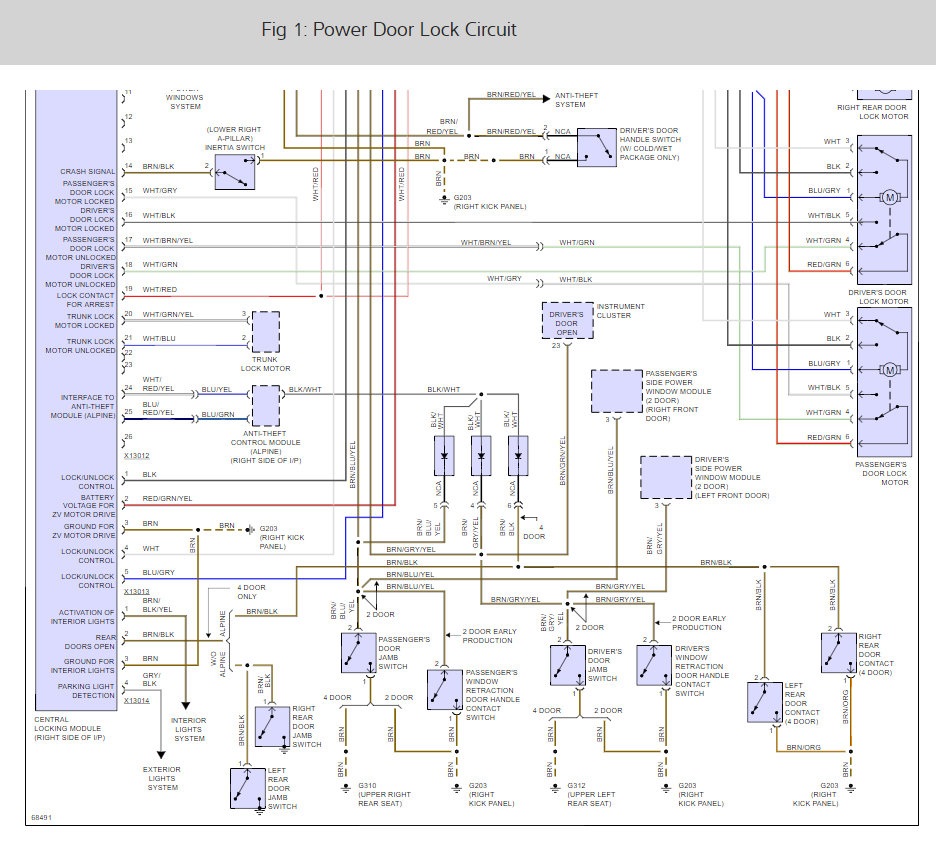The height and width of the screenshot is (845, 936).
Task: Click the BATTERY VOLTAGE FOR ZV MOTOR DRIVE label
Action: [83, 505]
